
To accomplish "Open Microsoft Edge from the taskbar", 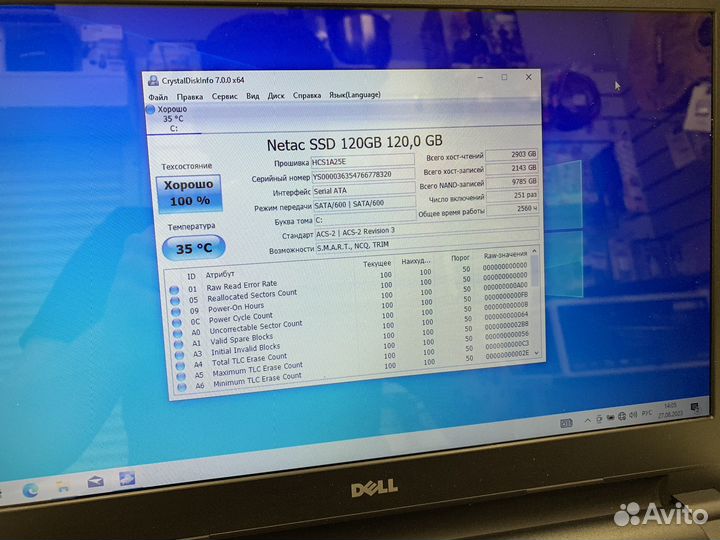I will pyautogui.click(x=30, y=490).
